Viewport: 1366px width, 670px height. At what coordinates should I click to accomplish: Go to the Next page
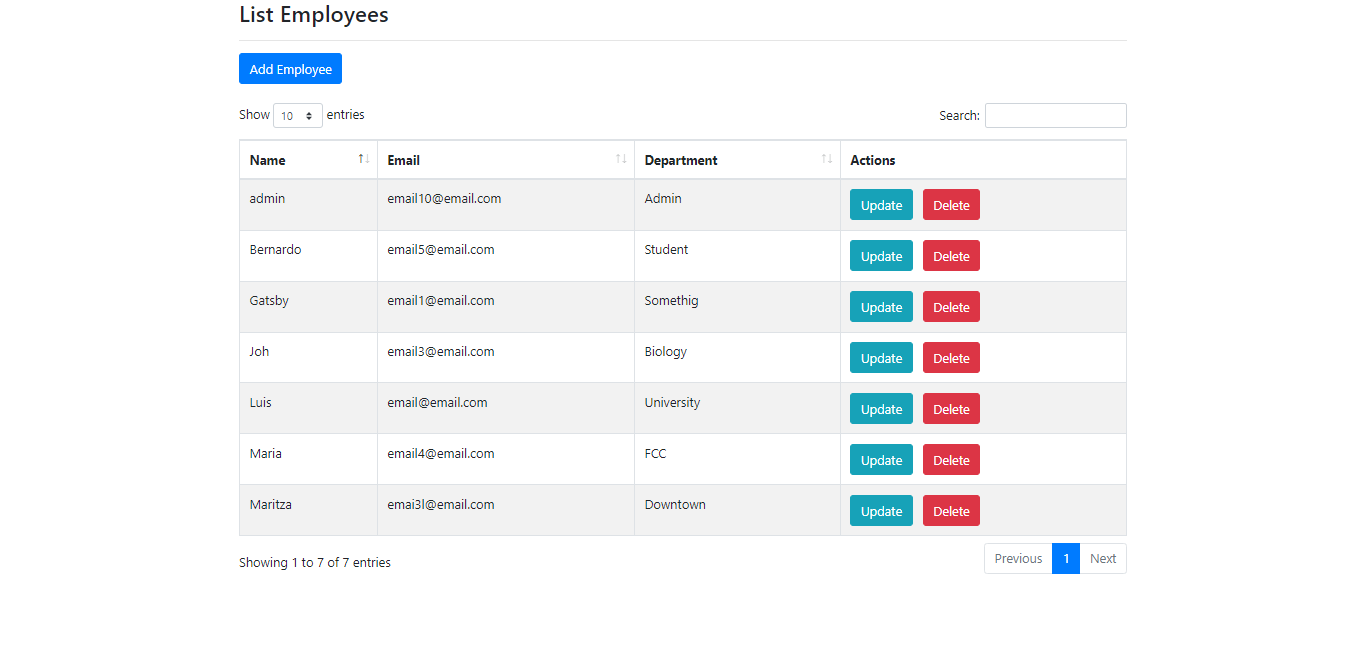(x=1103, y=559)
